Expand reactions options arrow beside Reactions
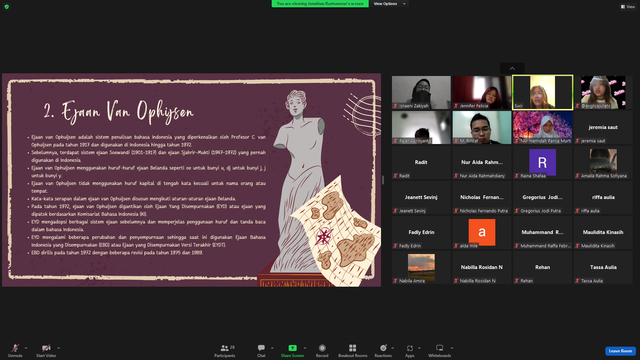Viewport: 640px width, 360px height. coord(392,348)
